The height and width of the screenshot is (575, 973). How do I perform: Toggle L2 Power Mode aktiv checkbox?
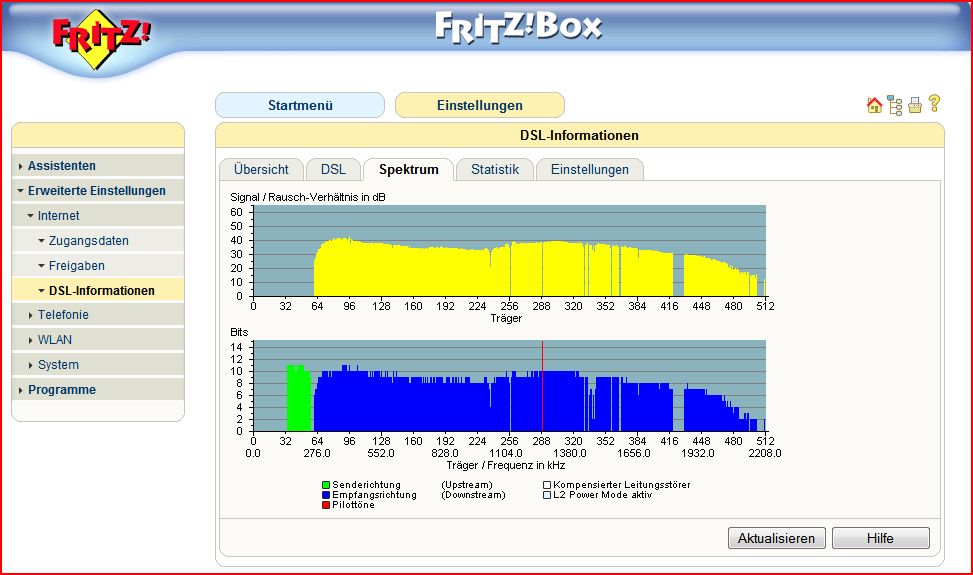click(547, 495)
